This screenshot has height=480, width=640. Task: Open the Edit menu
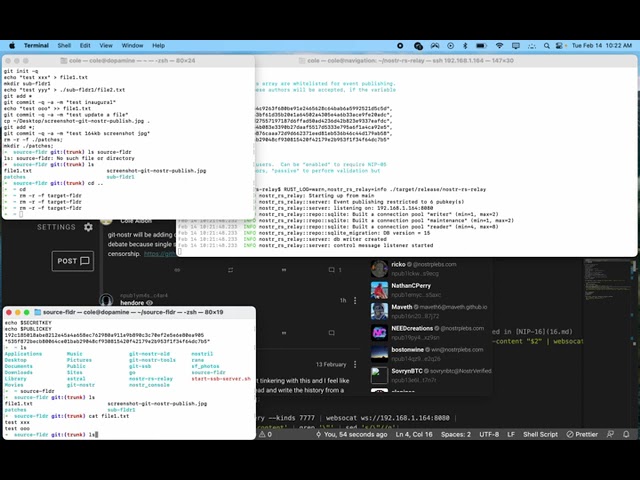tap(85, 46)
